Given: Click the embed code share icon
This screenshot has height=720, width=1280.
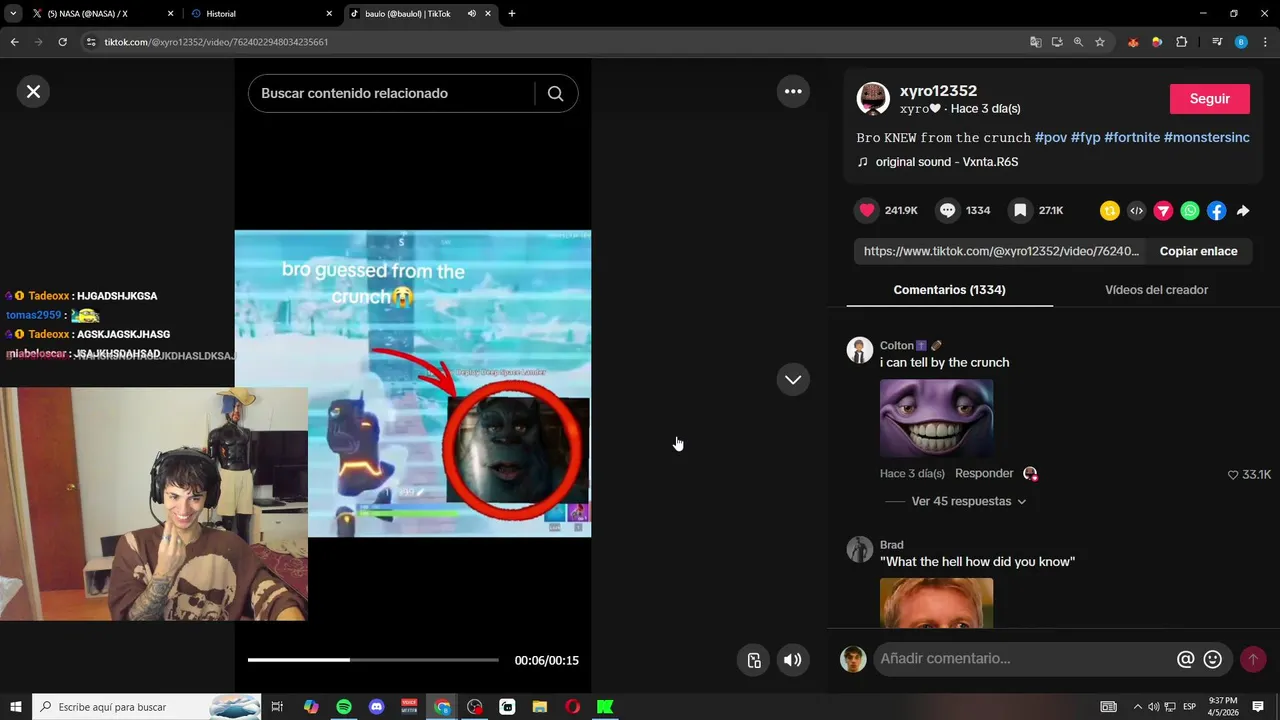Looking at the screenshot, I should 1137,211.
